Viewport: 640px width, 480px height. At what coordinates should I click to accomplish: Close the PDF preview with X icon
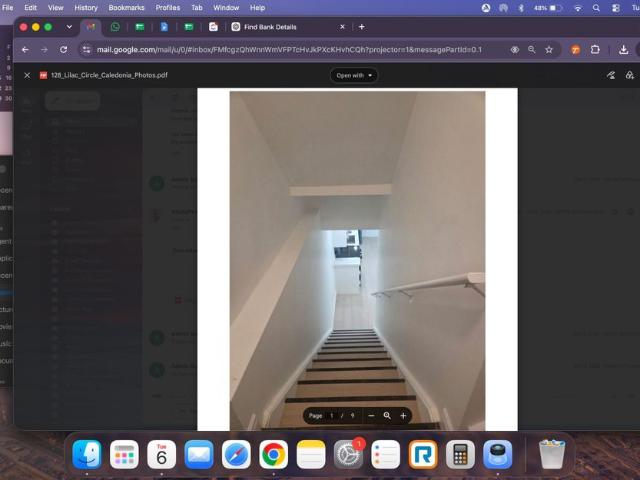(x=27, y=76)
